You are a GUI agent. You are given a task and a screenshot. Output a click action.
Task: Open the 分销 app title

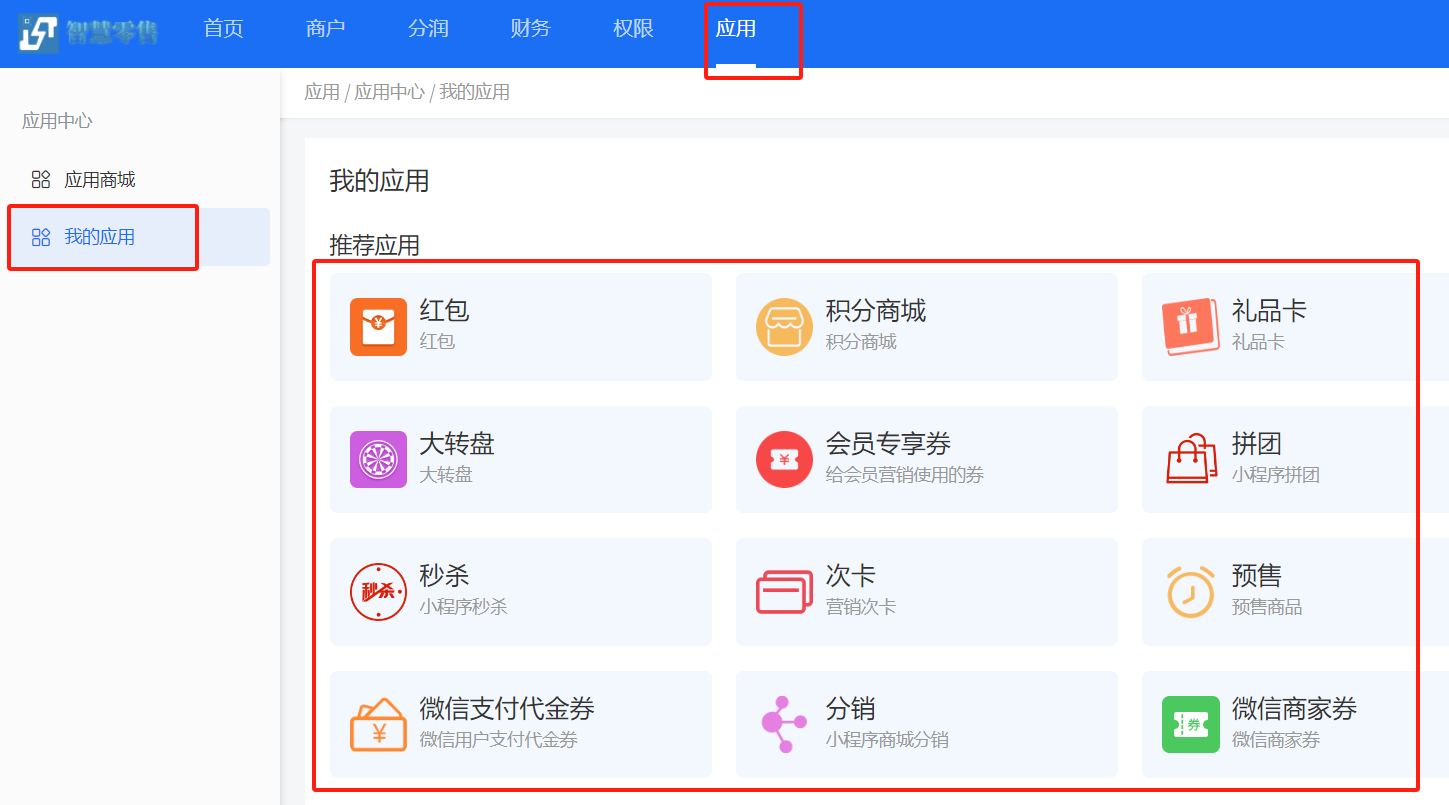tap(851, 709)
